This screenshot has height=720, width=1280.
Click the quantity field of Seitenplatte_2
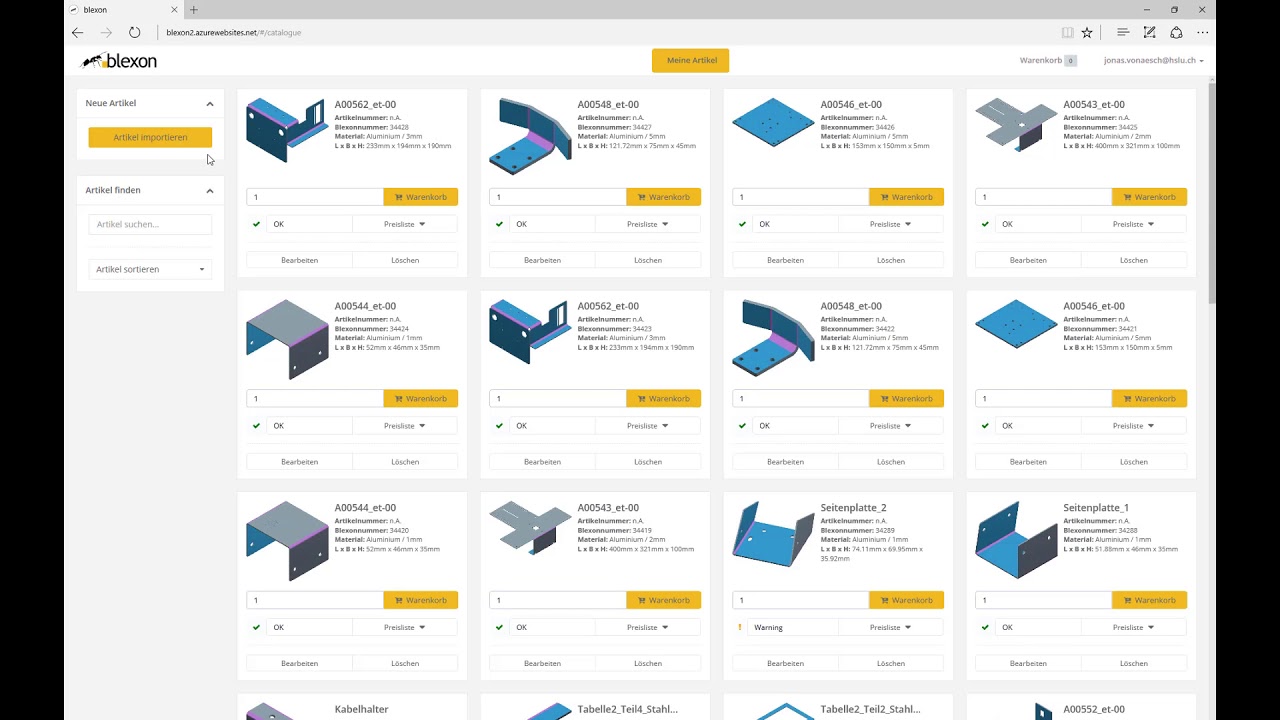pos(801,600)
